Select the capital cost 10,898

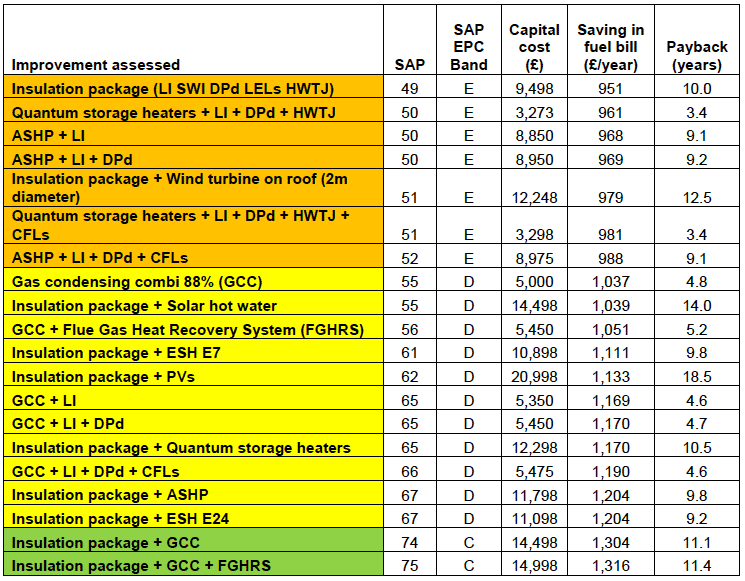click(535, 353)
